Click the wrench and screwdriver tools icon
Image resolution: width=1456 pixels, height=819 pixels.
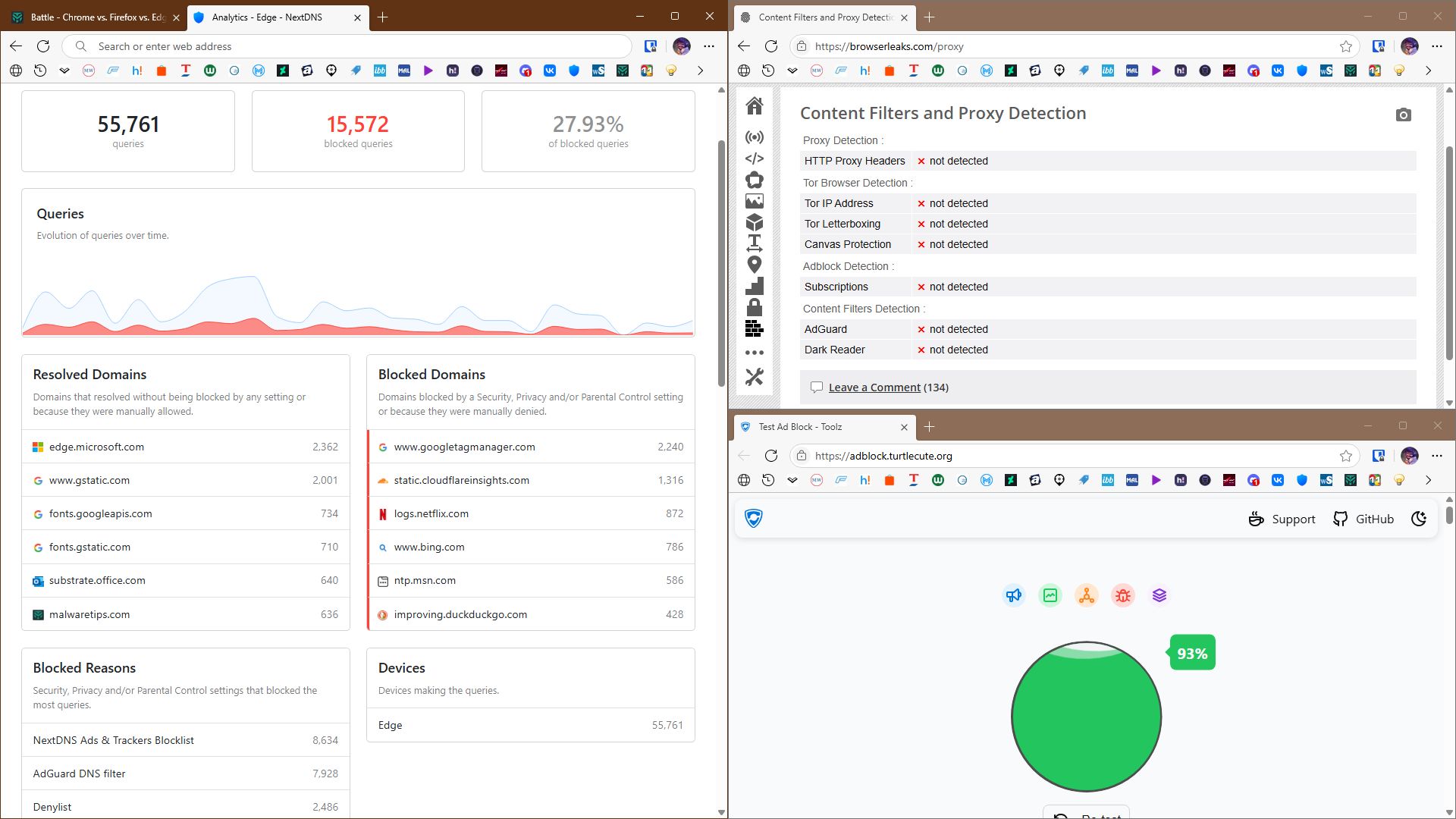pos(754,377)
